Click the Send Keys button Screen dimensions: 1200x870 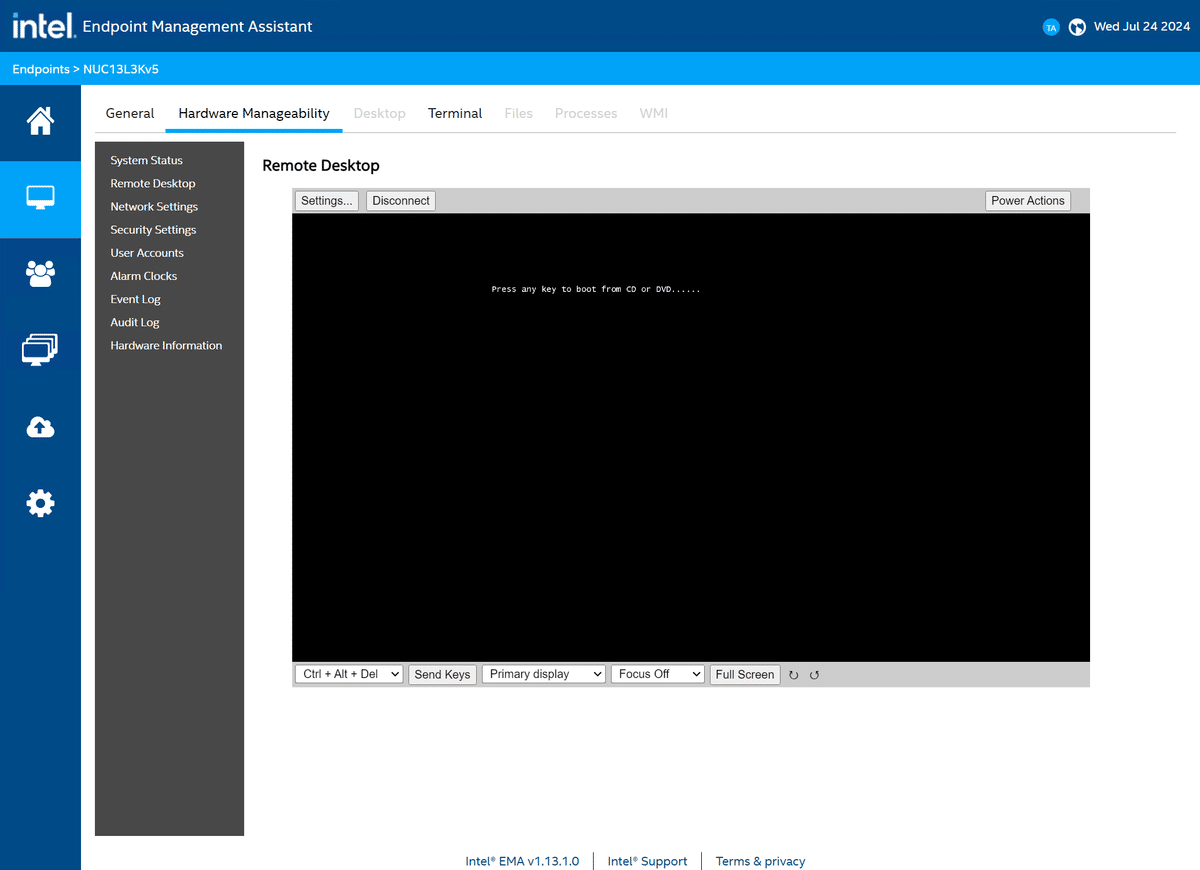click(x=442, y=674)
